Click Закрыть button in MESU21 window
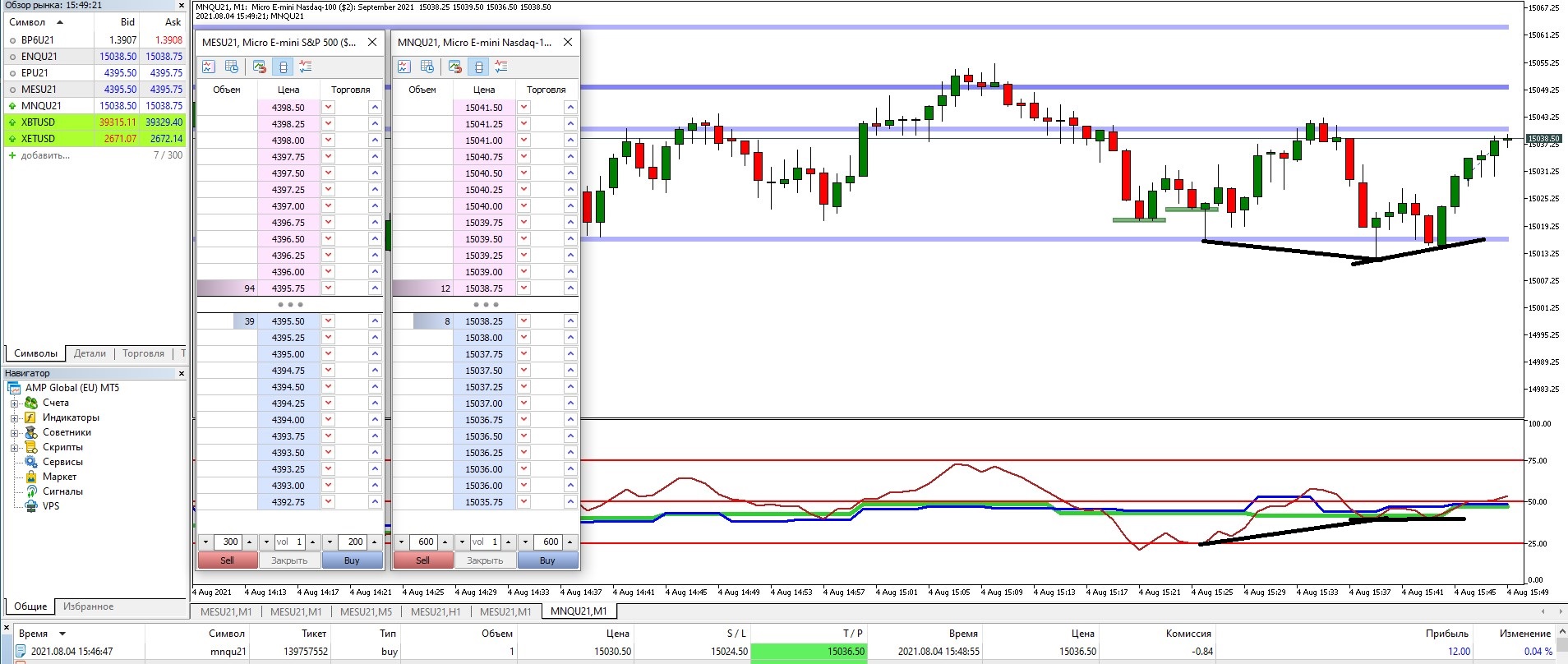 pyautogui.click(x=289, y=560)
